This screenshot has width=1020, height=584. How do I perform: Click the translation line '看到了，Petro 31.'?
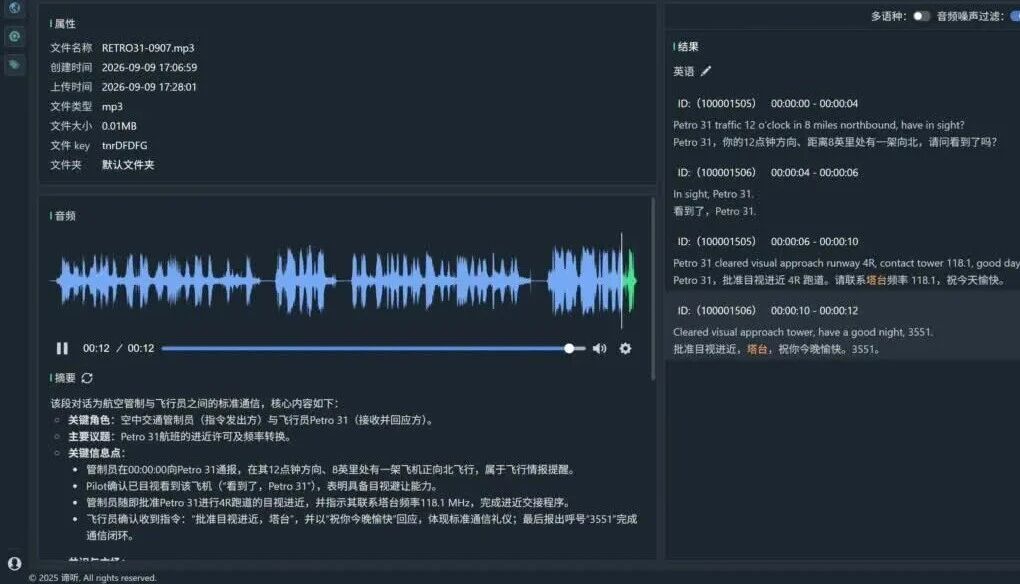(x=714, y=211)
